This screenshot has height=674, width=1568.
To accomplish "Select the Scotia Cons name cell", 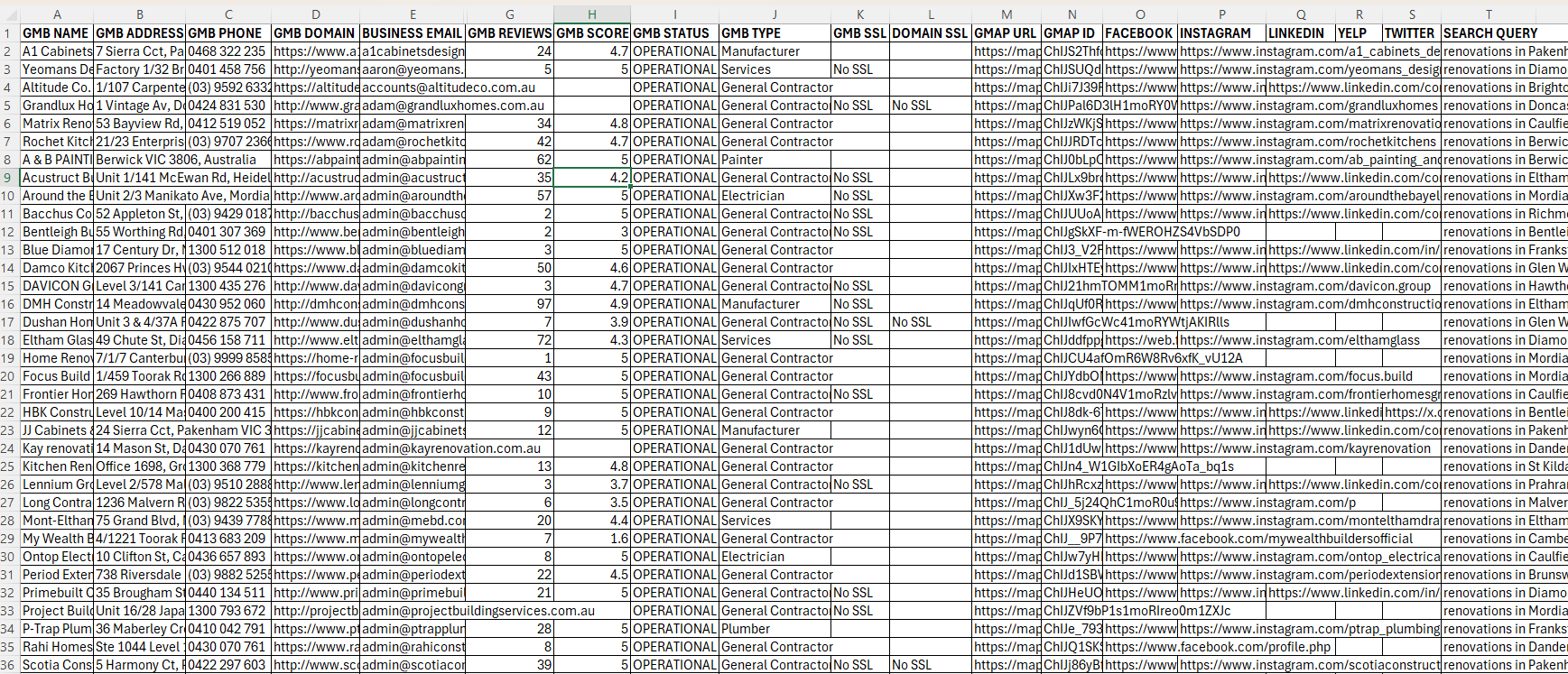I will 57,665.
